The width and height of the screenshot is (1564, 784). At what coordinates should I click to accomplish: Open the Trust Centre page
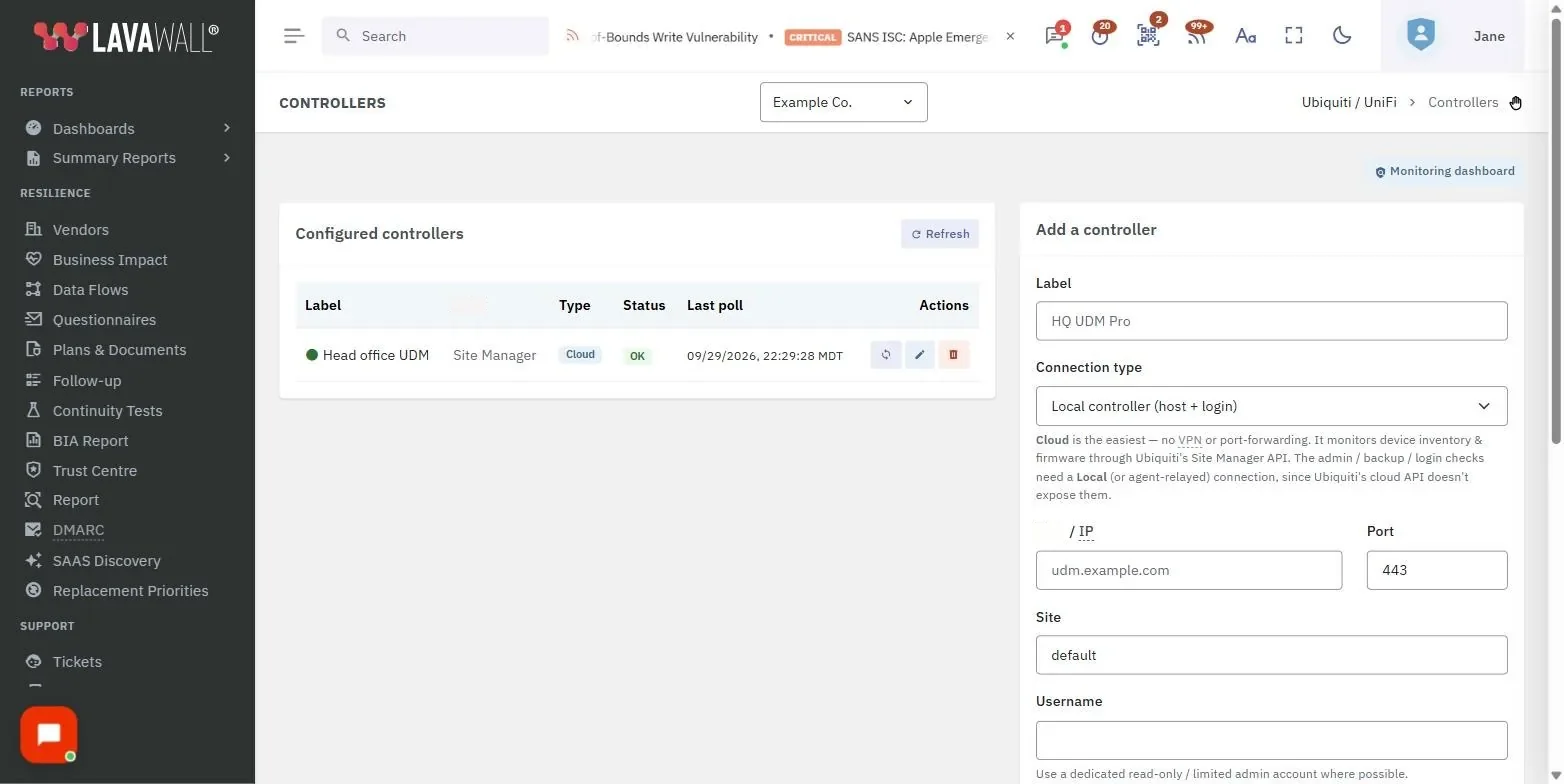(95, 471)
